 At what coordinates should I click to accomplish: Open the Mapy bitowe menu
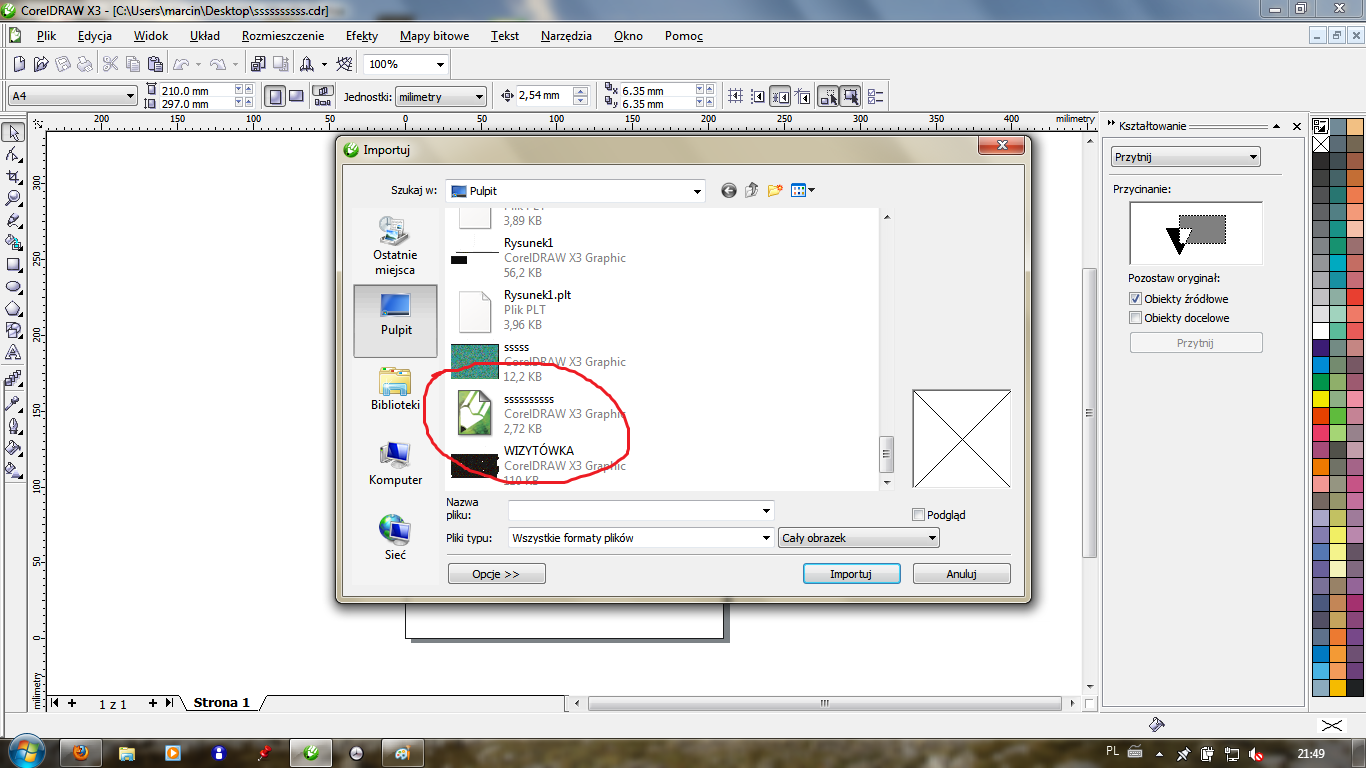pos(434,36)
